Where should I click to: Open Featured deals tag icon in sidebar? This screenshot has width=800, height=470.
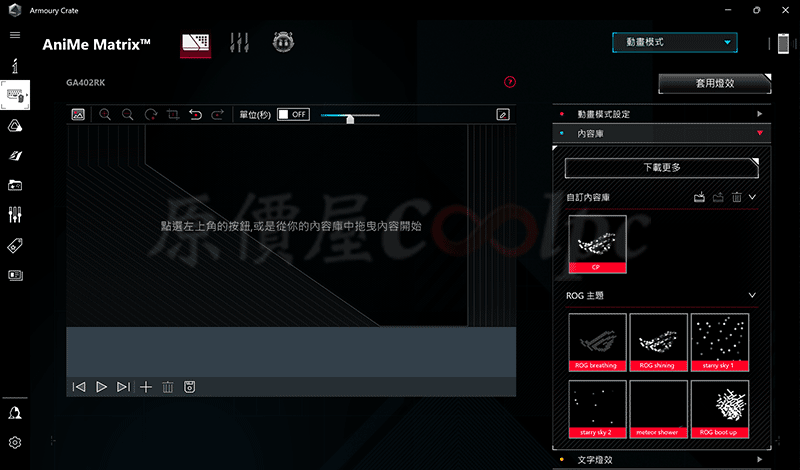(x=15, y=245)
